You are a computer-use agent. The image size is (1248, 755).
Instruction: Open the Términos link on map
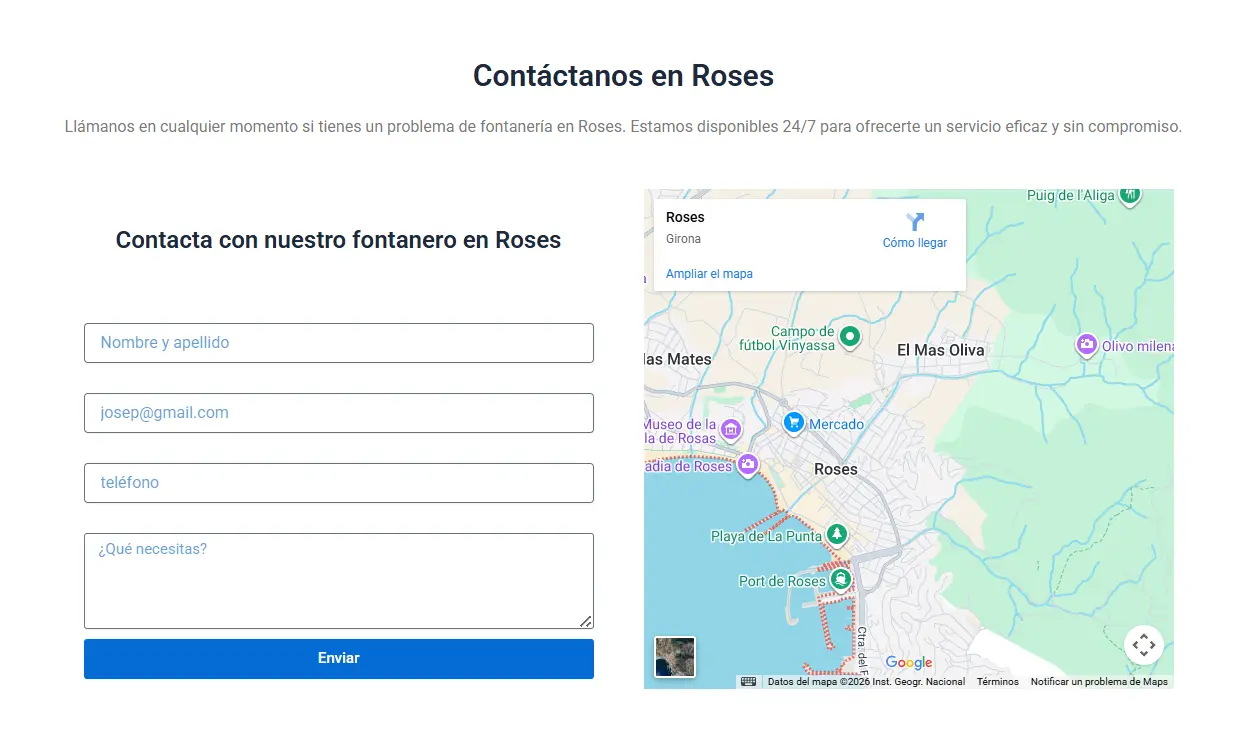(997, 682)
